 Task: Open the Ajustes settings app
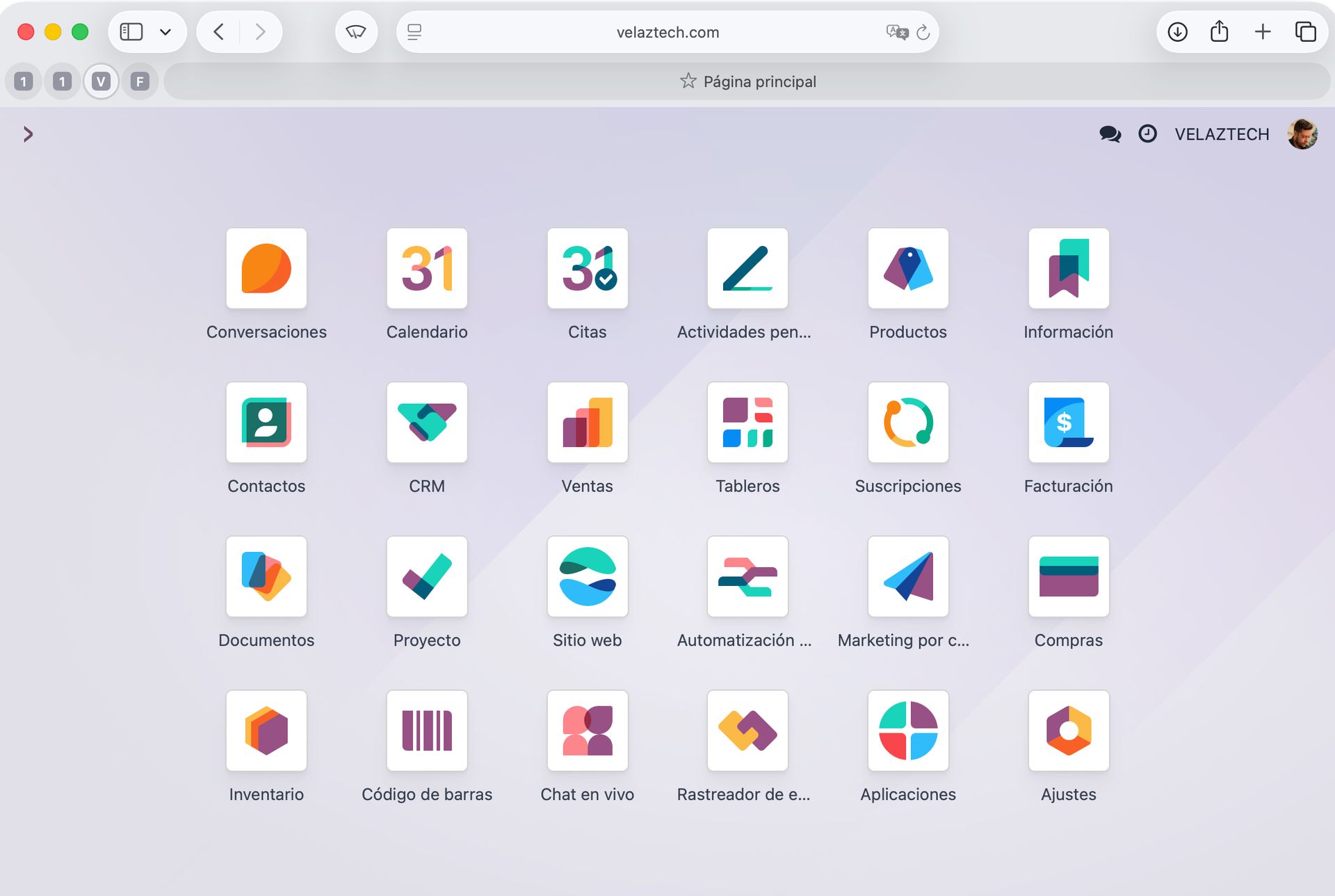(x=1068, y=731)
